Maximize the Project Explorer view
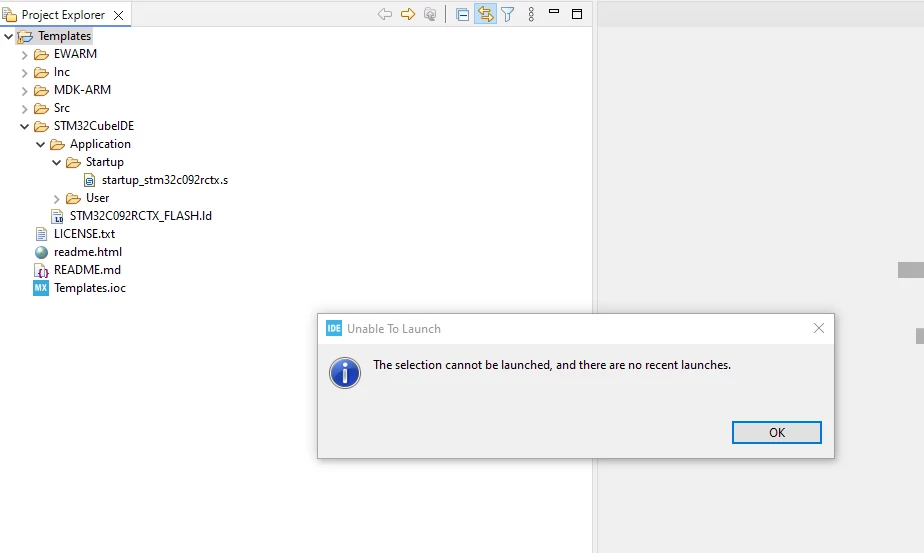Screen dimensions: 924x553 (577, 14)
